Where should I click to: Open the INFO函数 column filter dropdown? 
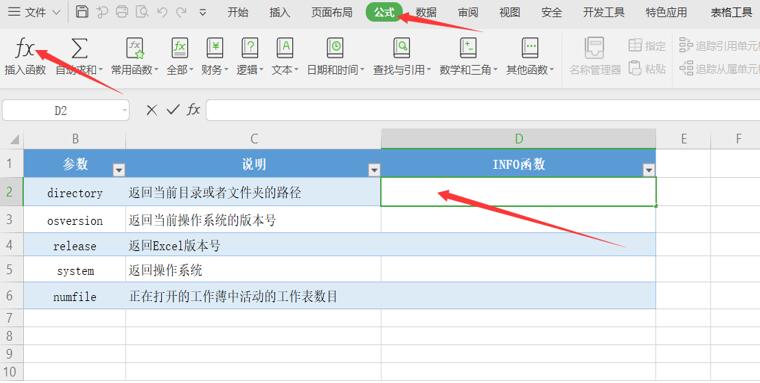click(649, 170)
